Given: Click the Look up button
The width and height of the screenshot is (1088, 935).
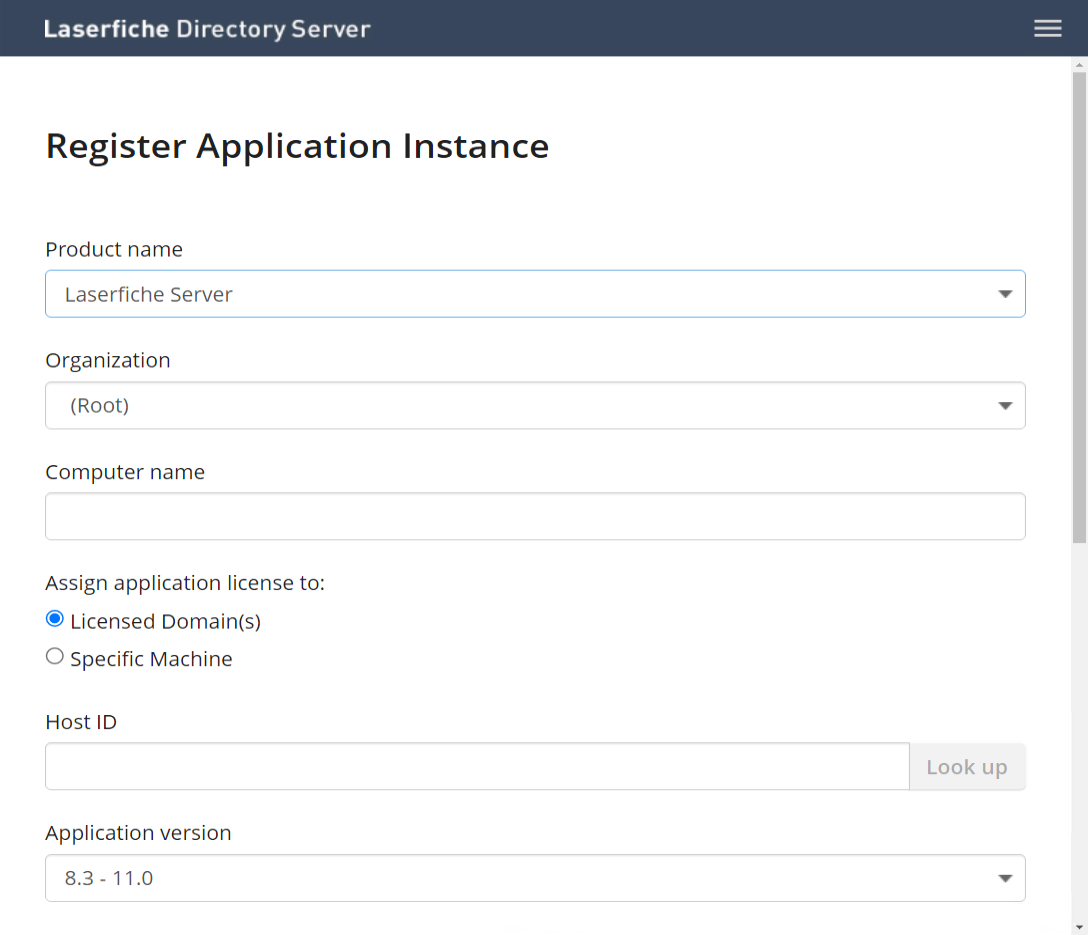Looking at the screenshot, I should [x=967, y=766].
